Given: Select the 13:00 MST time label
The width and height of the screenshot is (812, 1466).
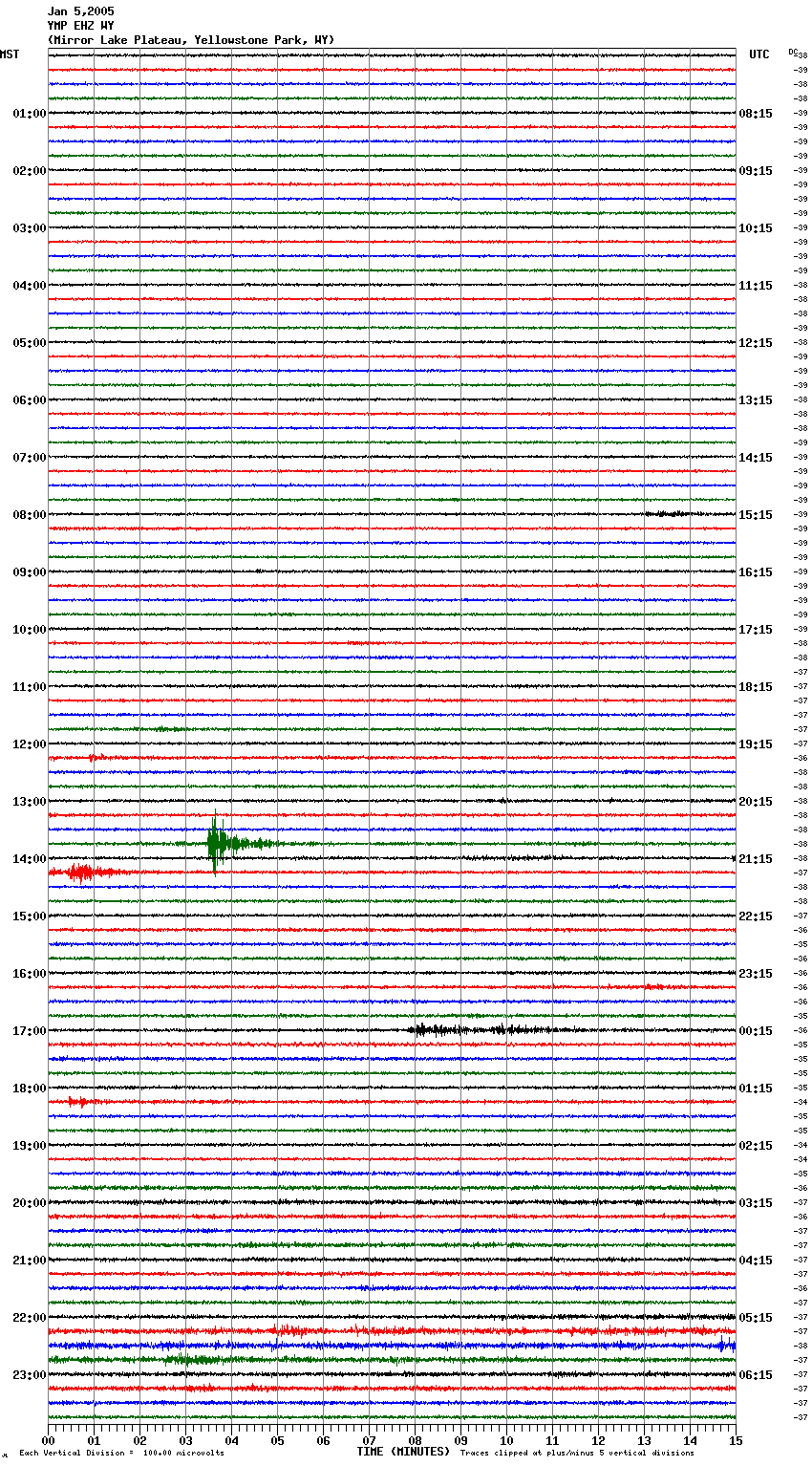Looking at the screenshot, I should [30, 802].
